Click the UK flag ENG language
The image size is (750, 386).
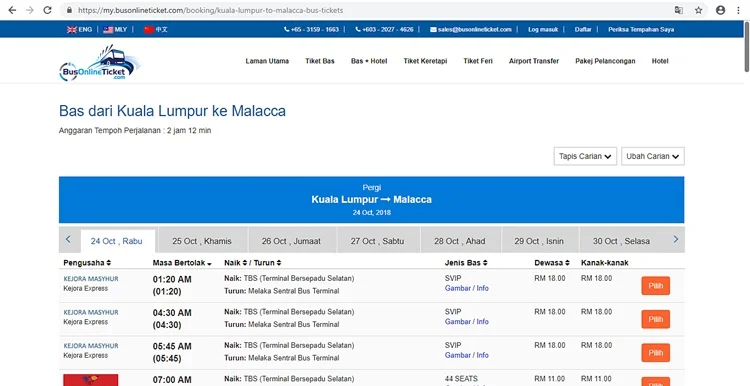[79, 29]
